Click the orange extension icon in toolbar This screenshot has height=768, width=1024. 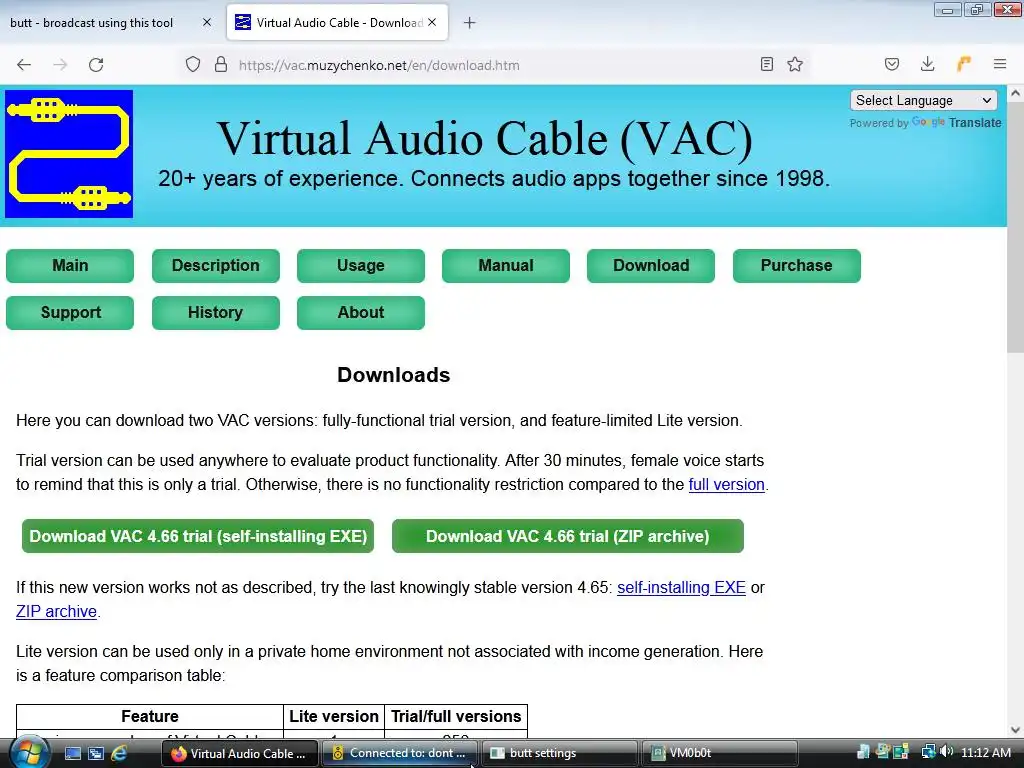tap(964, 64)
